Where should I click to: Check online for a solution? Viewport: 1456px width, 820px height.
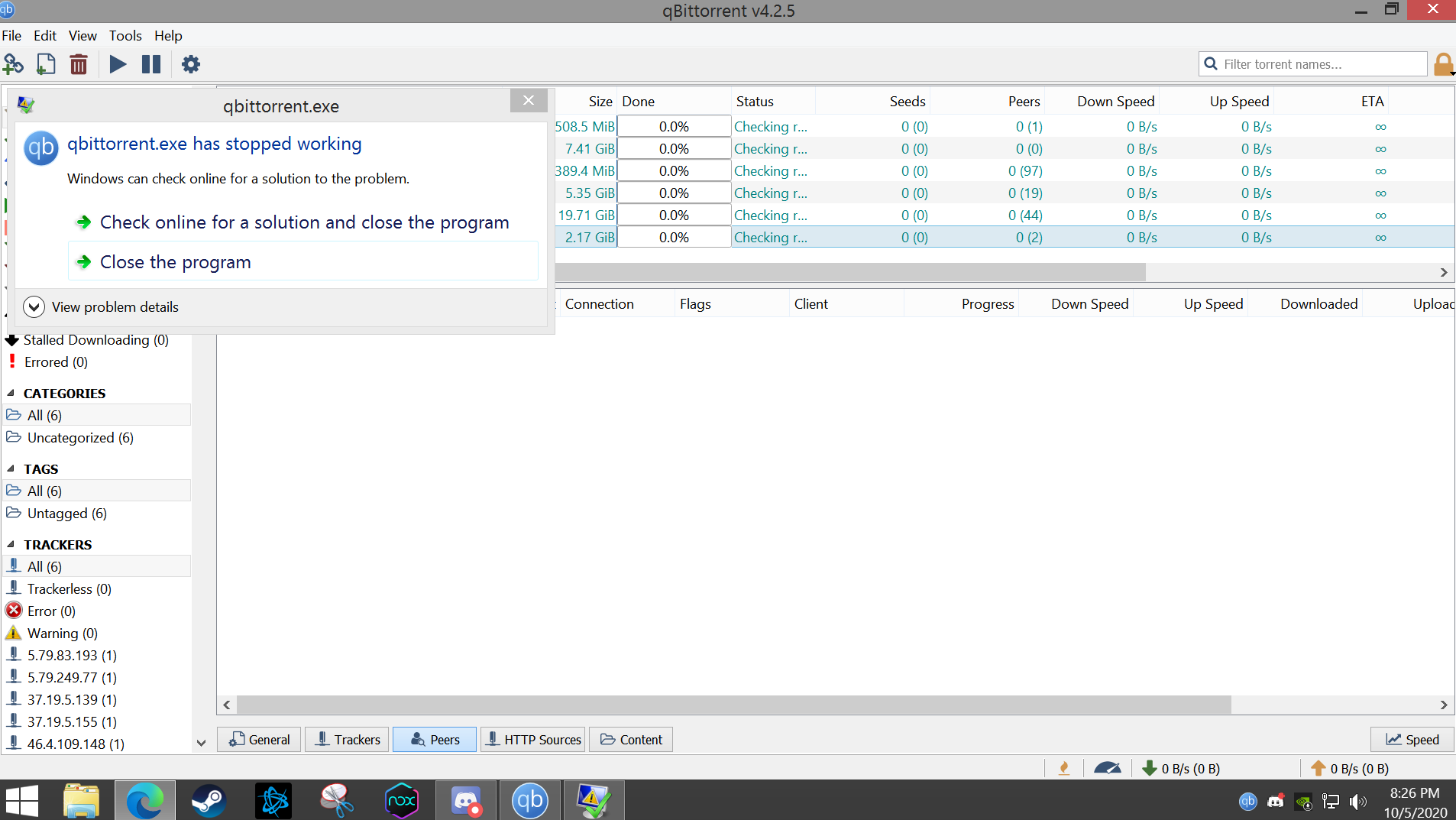[x=304, y=222]
